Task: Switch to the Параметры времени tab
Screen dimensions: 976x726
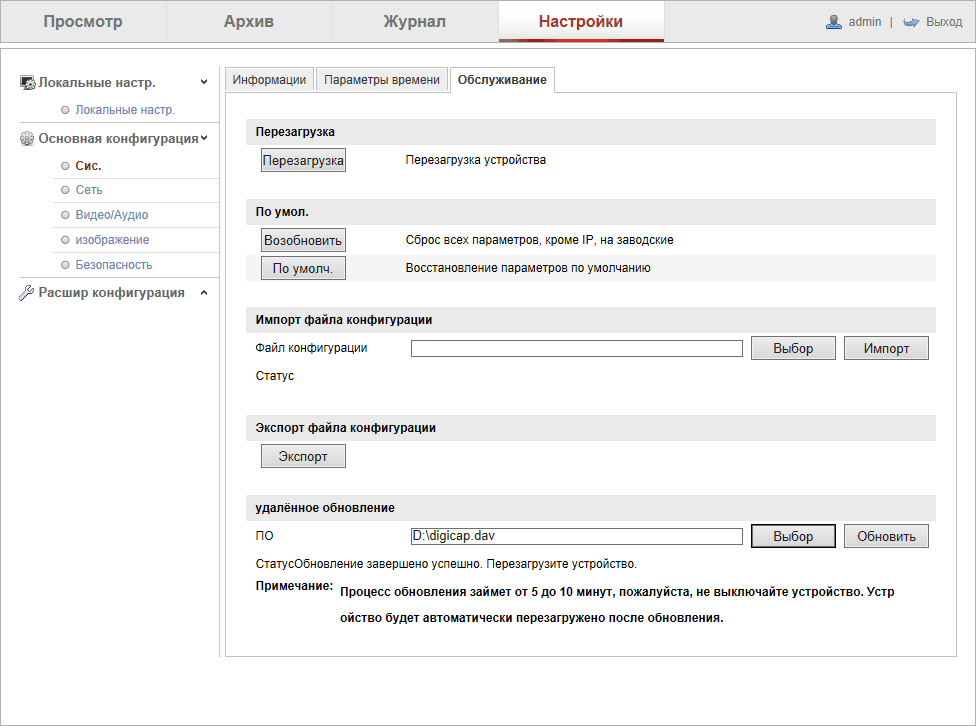Action: 382,80
